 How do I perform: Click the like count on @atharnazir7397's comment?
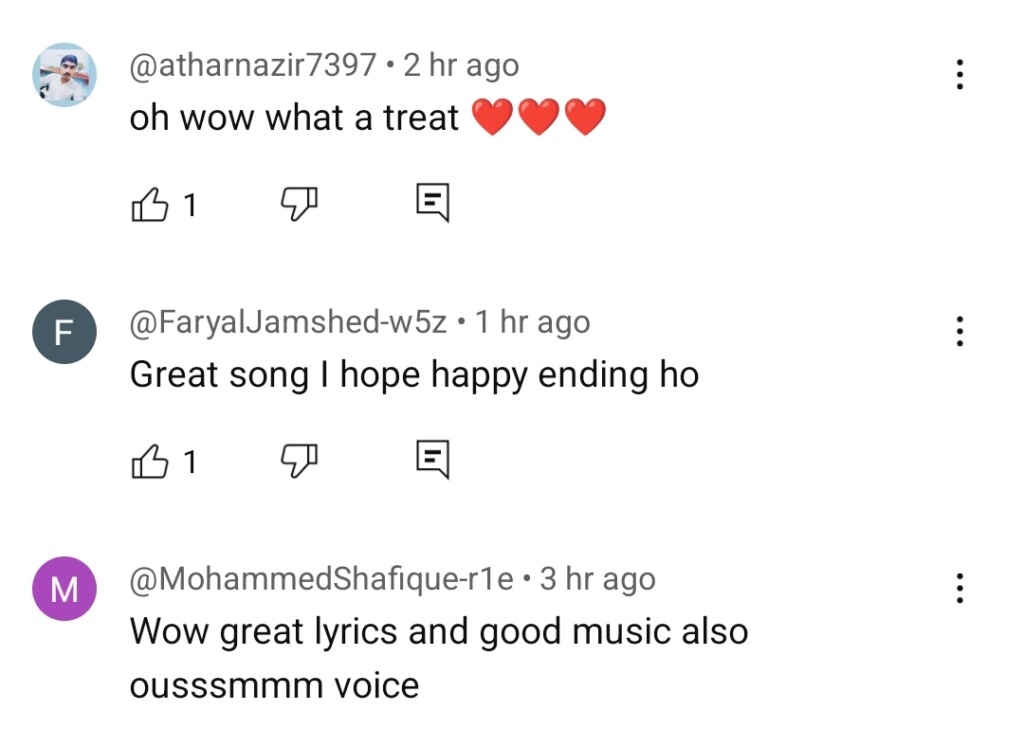coord(190,205)
